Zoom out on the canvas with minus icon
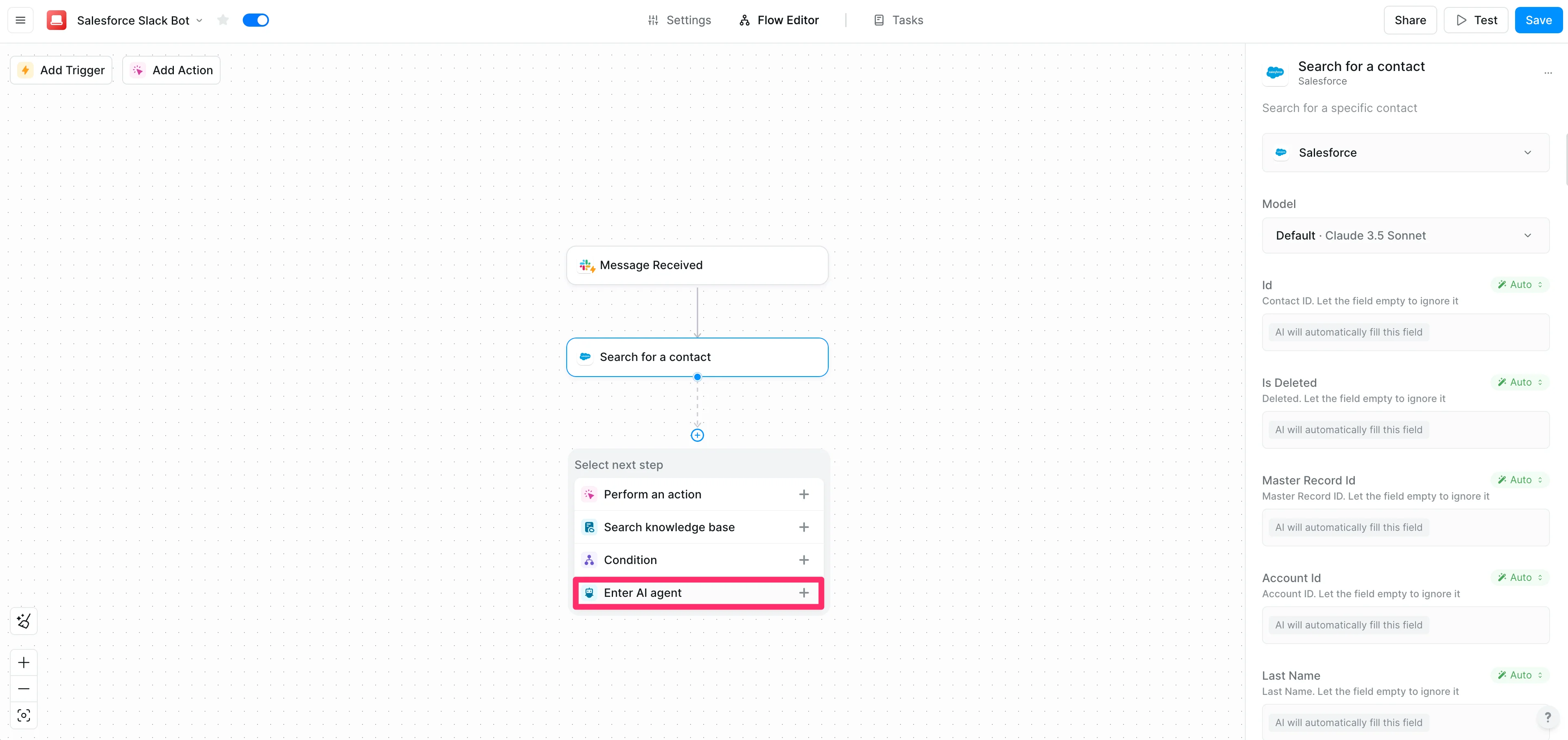The height and width of the screenshot is (740, 1568). coord(24,689)
